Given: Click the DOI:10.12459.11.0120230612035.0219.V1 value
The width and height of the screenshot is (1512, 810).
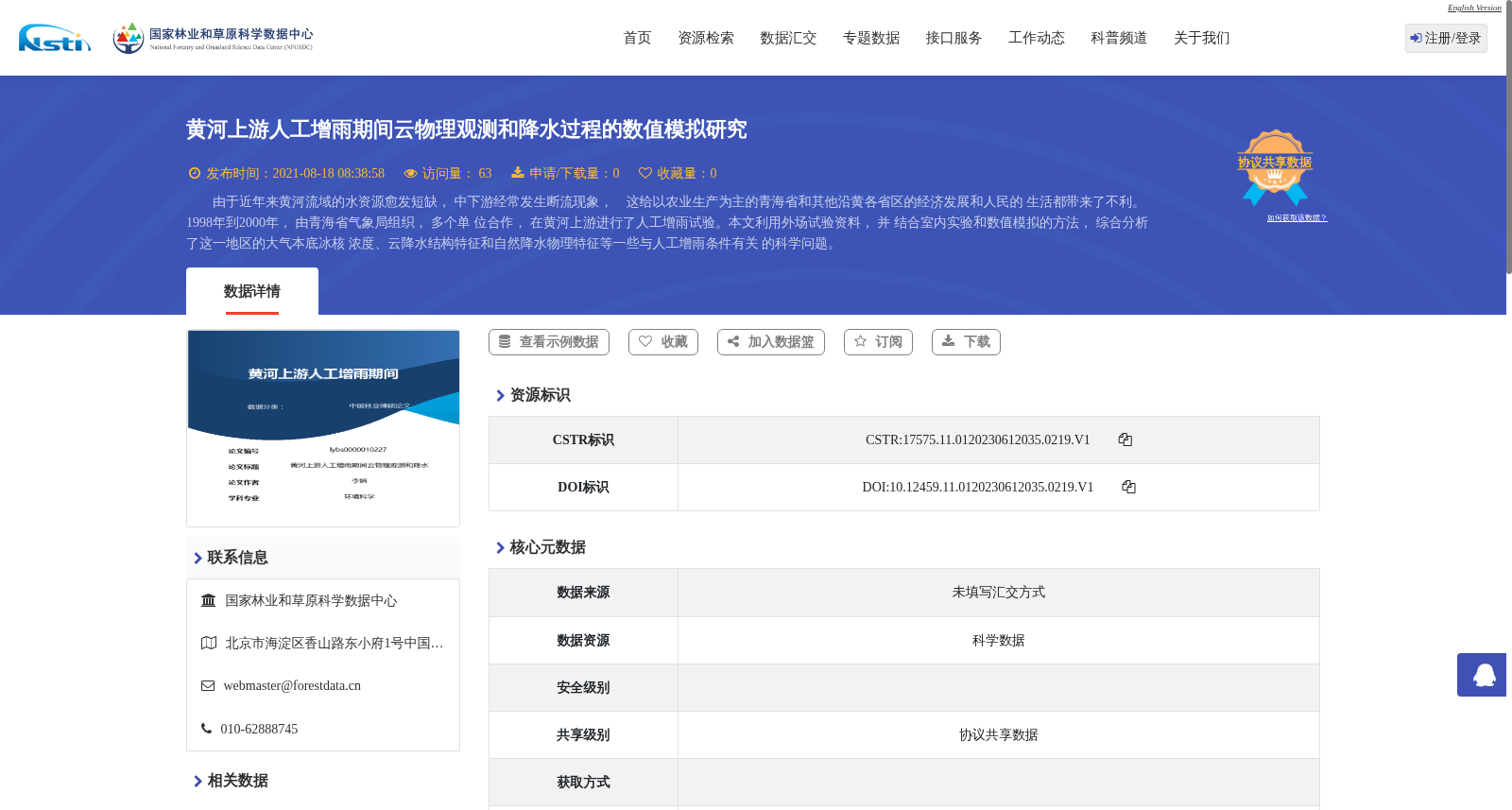Looking at the screenshot, I should click(978, 487).
